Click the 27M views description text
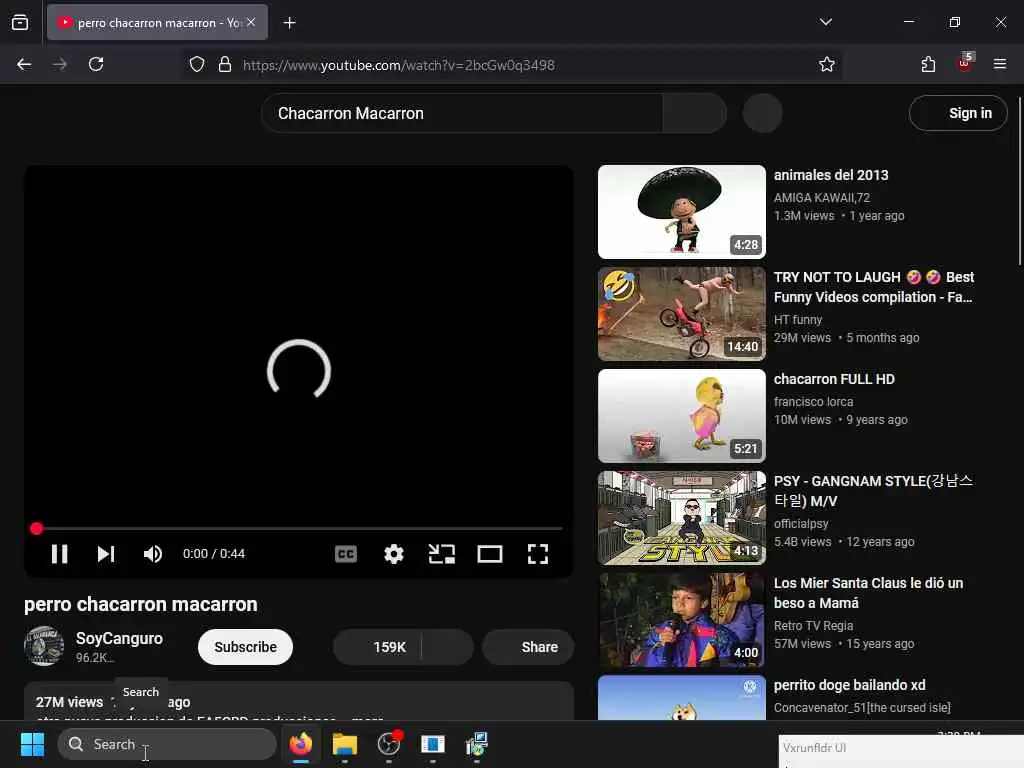The image size is (1024, 768). coord(69,702)
